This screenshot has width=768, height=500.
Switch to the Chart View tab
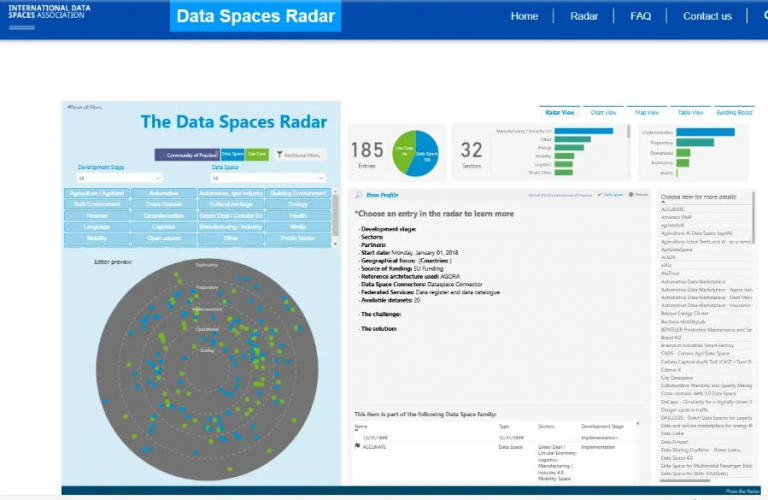tap(603, 112)
